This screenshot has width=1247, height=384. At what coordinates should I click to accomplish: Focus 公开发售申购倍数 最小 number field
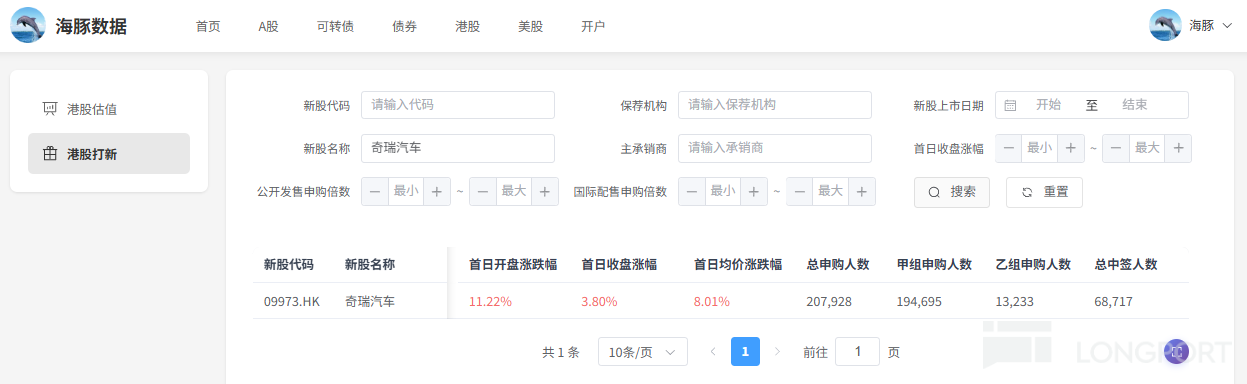[x=406, y=191]
